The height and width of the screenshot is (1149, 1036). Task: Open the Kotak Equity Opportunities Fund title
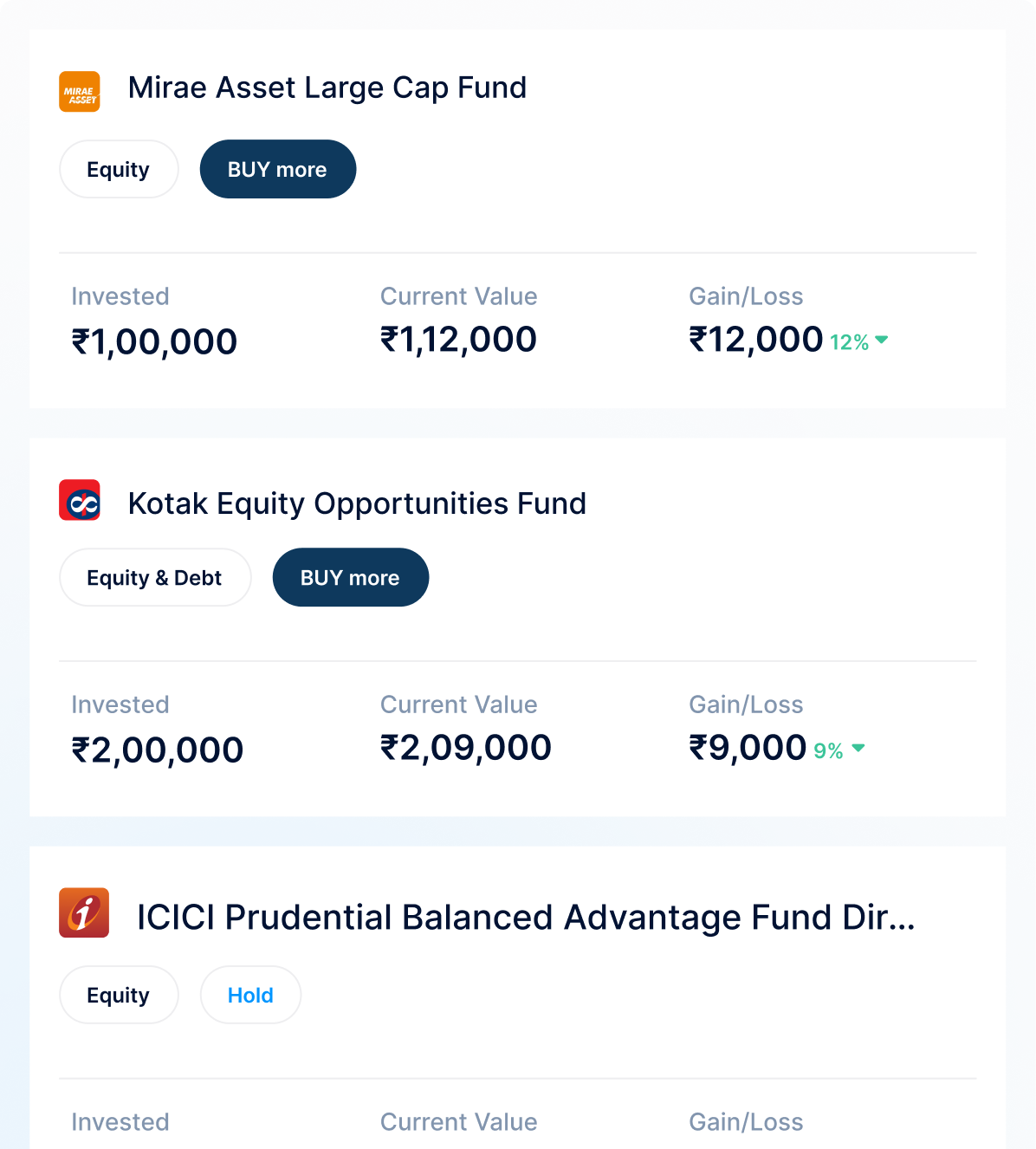click(357, 503)
